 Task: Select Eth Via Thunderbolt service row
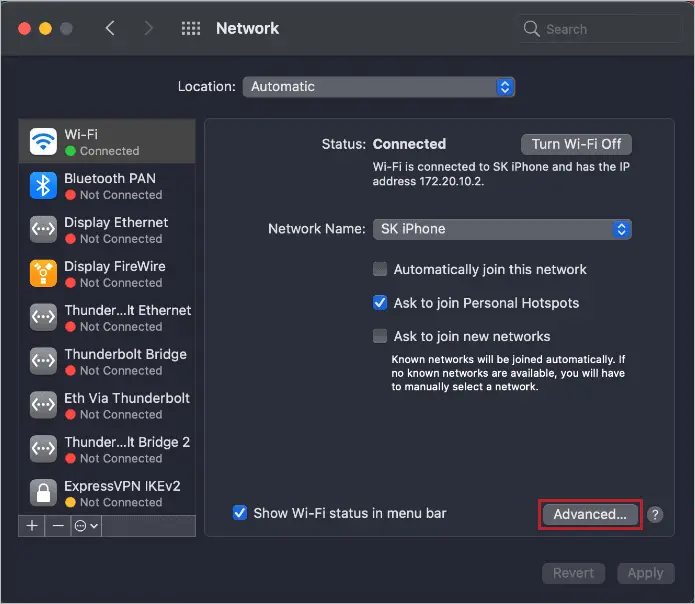pos(107,405)
